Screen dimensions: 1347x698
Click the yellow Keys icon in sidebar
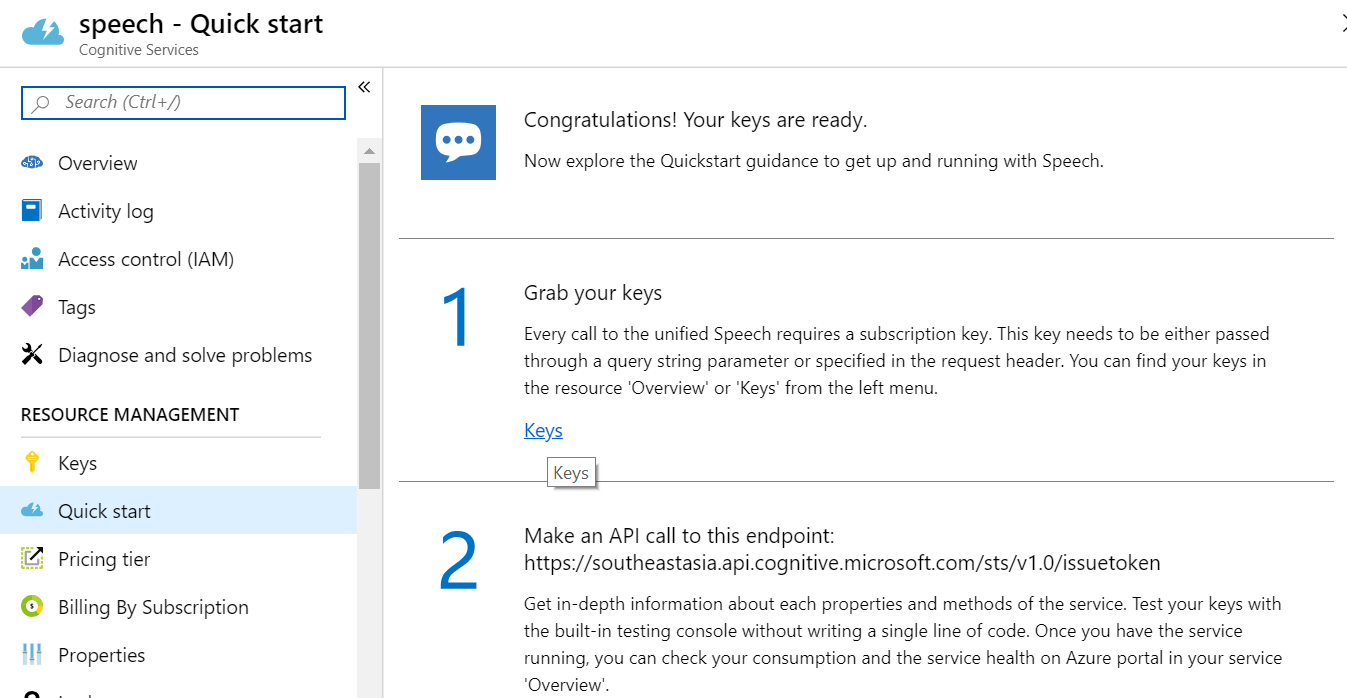[x=32, y=462]
